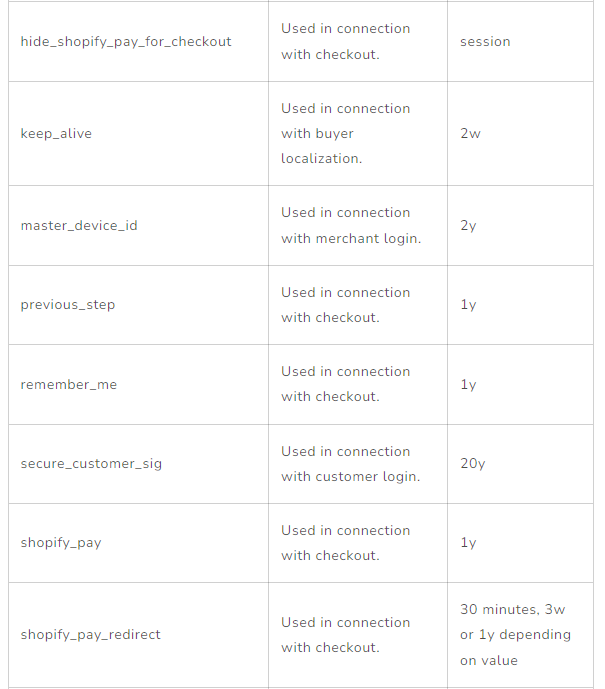Select the merchant login description text
Screen dimensions: 605x689
[350, 226]
